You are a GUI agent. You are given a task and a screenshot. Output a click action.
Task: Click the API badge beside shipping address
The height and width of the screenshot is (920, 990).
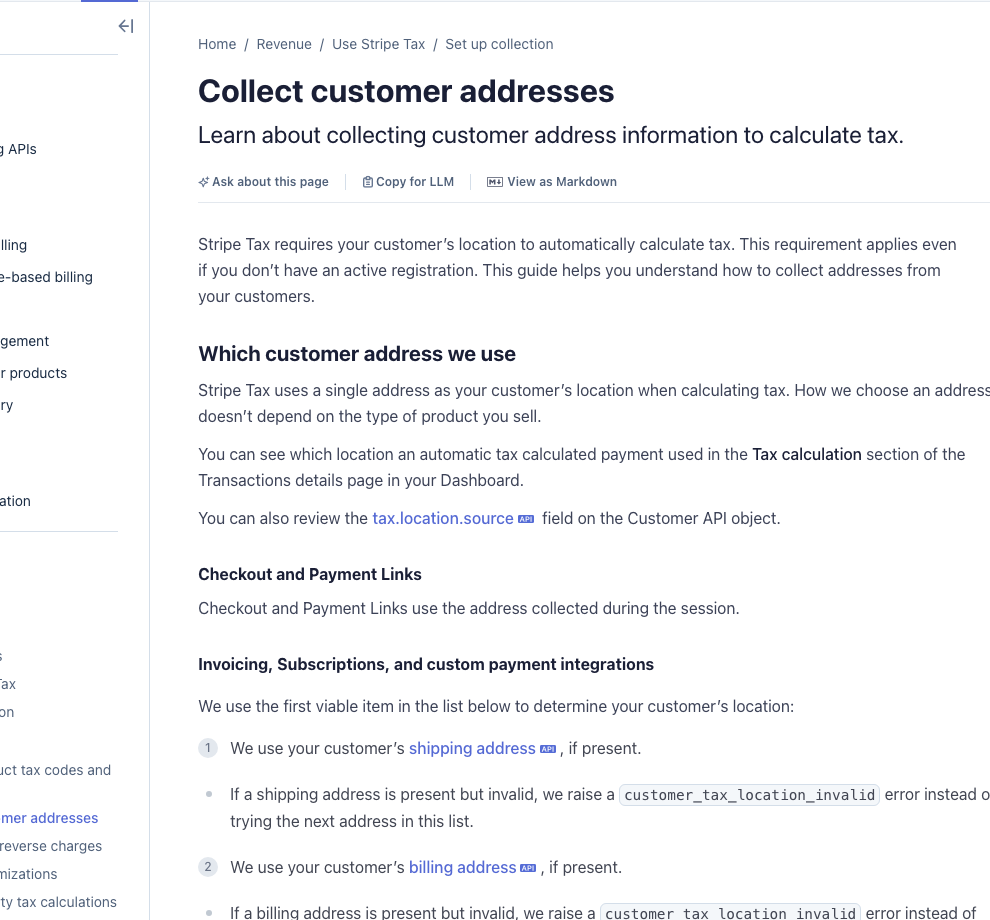coord(548,747)
